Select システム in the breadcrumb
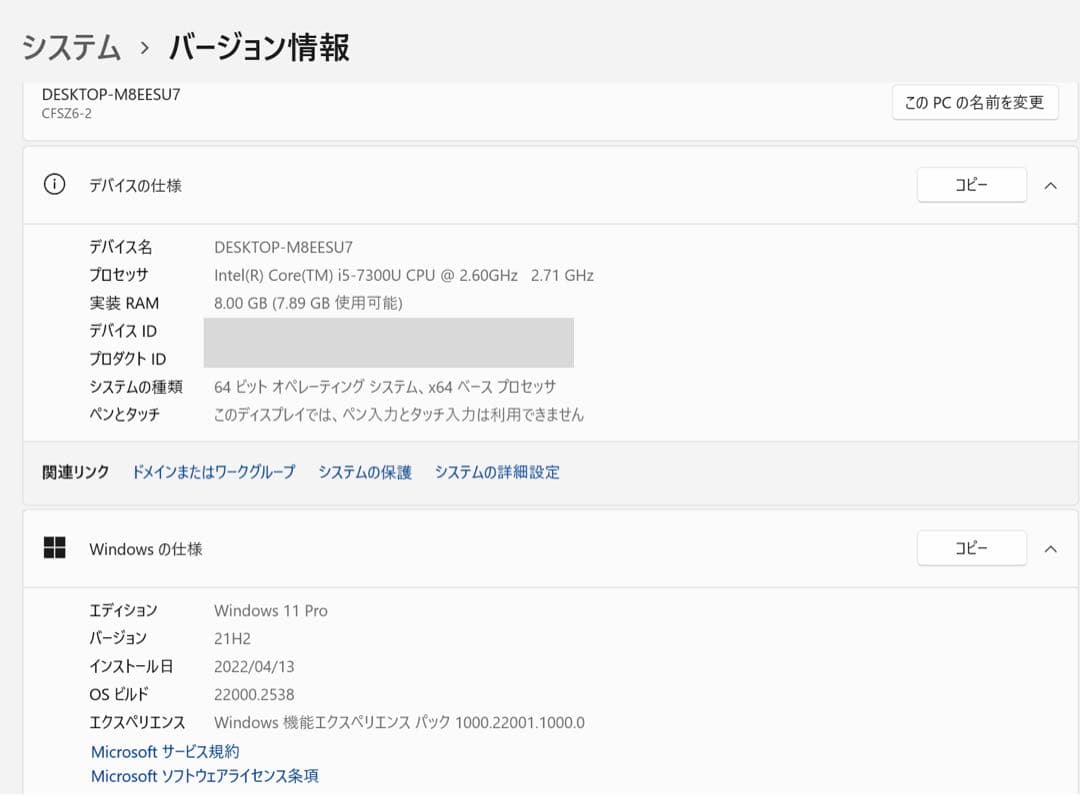The width and height of the screenshot is (1080, 795). pyautogui.click(x=70, y=46)
